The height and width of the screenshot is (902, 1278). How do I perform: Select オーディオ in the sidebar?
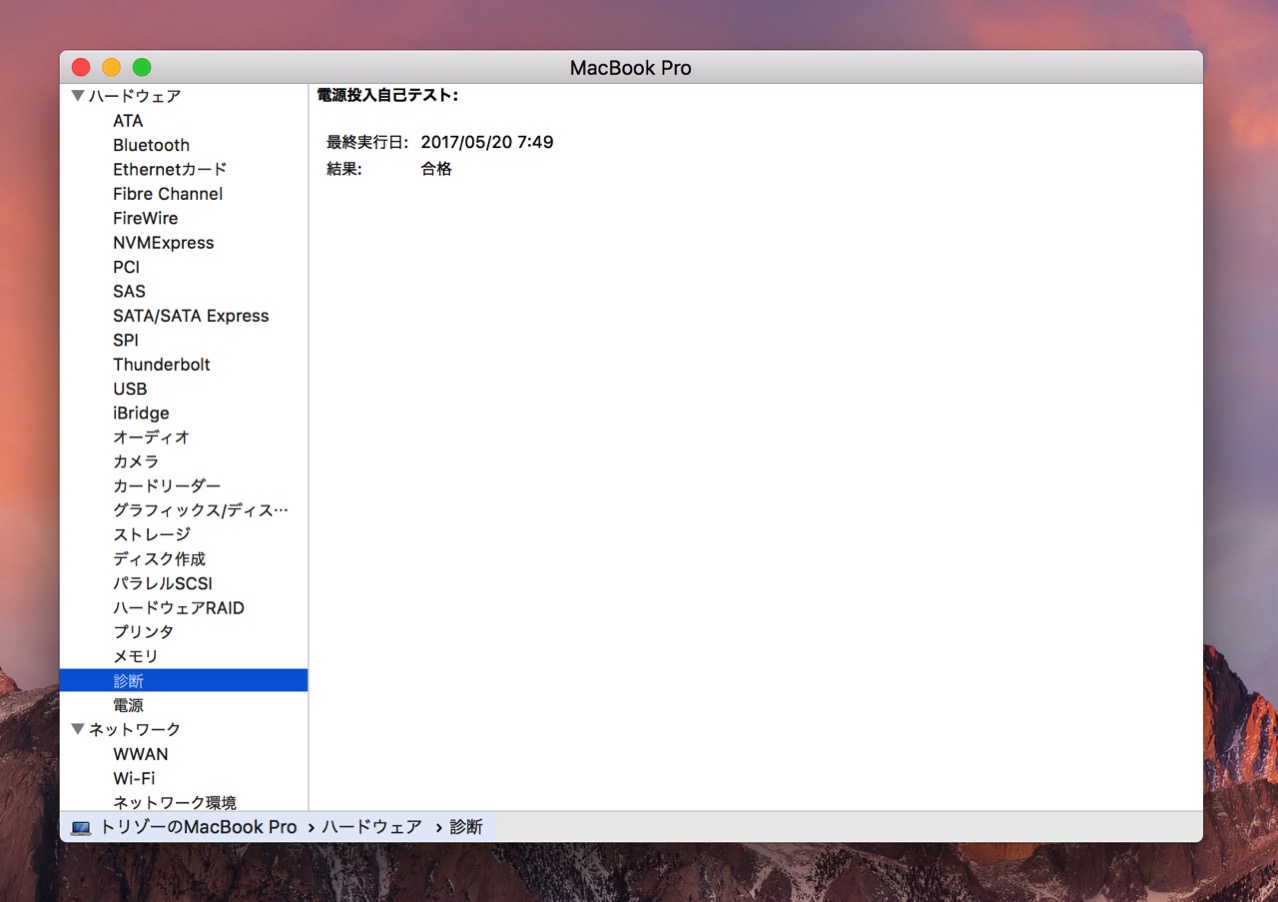tap(151, 437)
